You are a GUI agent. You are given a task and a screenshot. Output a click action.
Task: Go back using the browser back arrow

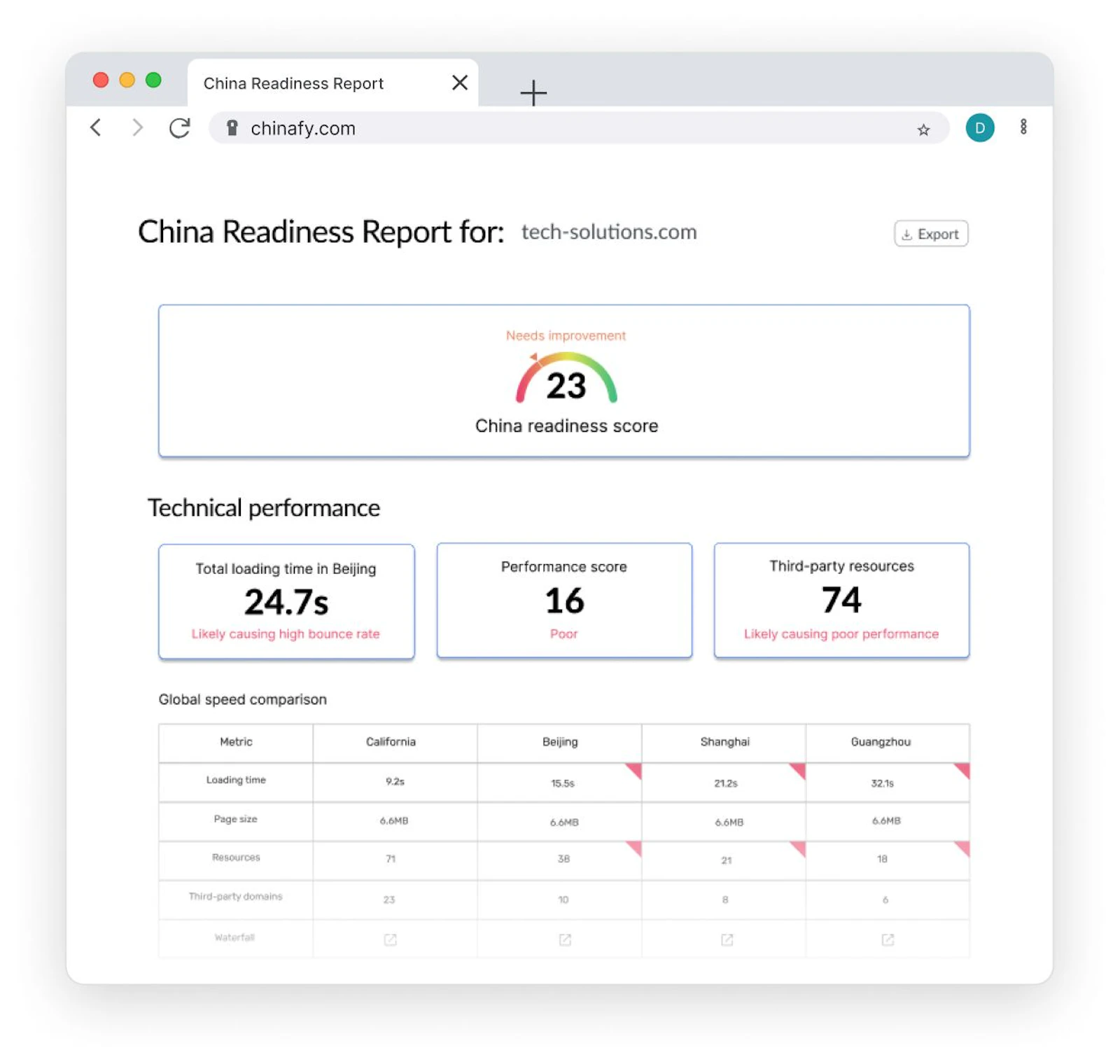pyautogui.click(x=96, y=127)
